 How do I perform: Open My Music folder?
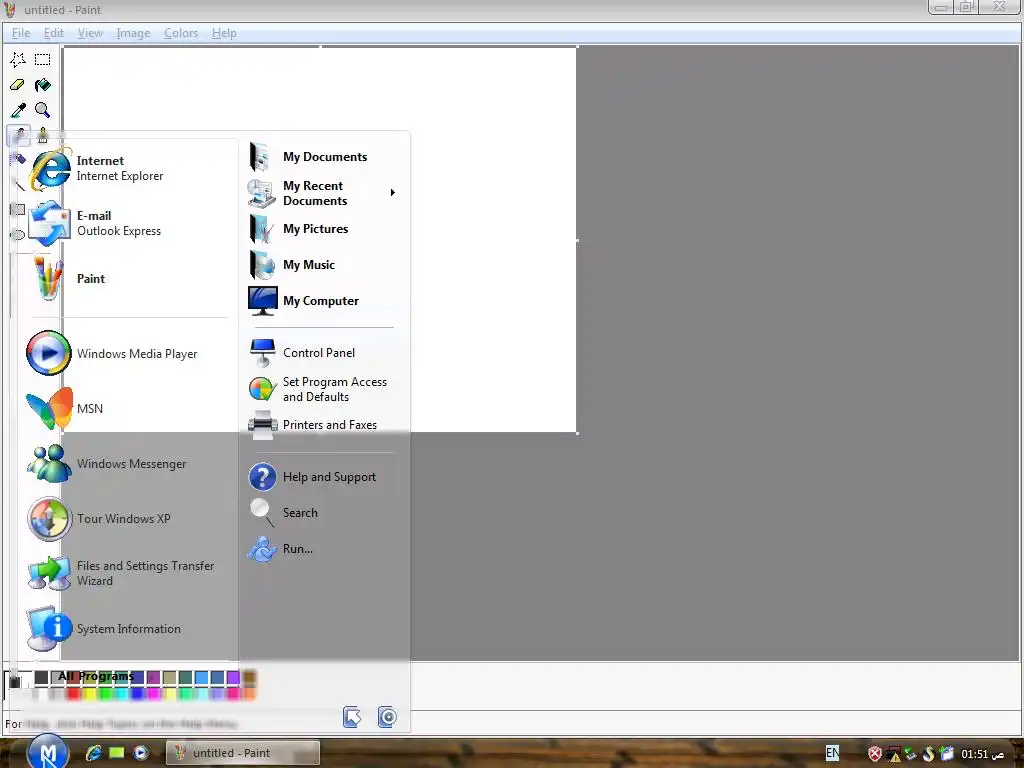(323, 264)
